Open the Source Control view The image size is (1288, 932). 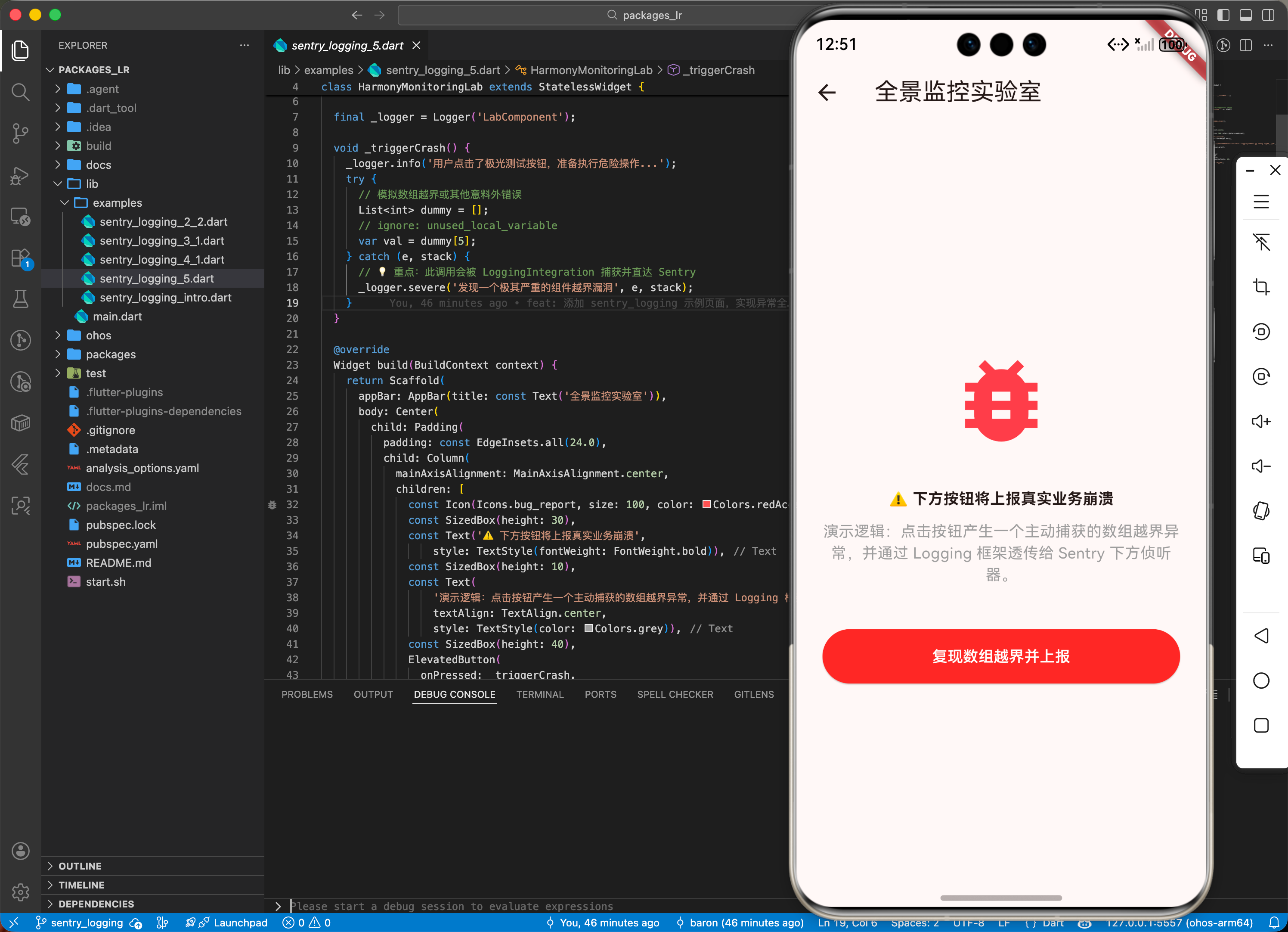click(x=20, y=134)
